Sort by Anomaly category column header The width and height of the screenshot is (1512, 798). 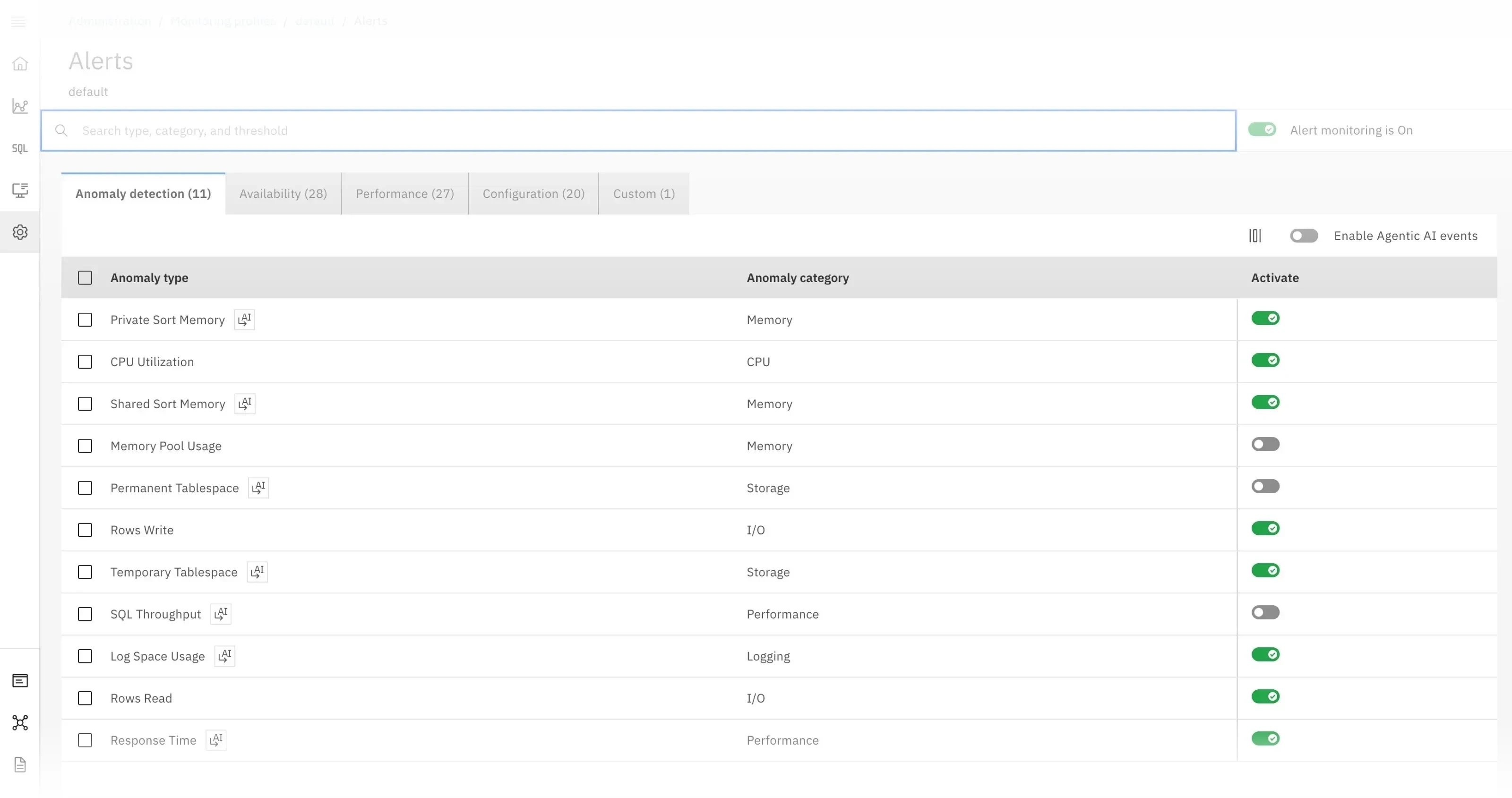click(x=798, y=278)
